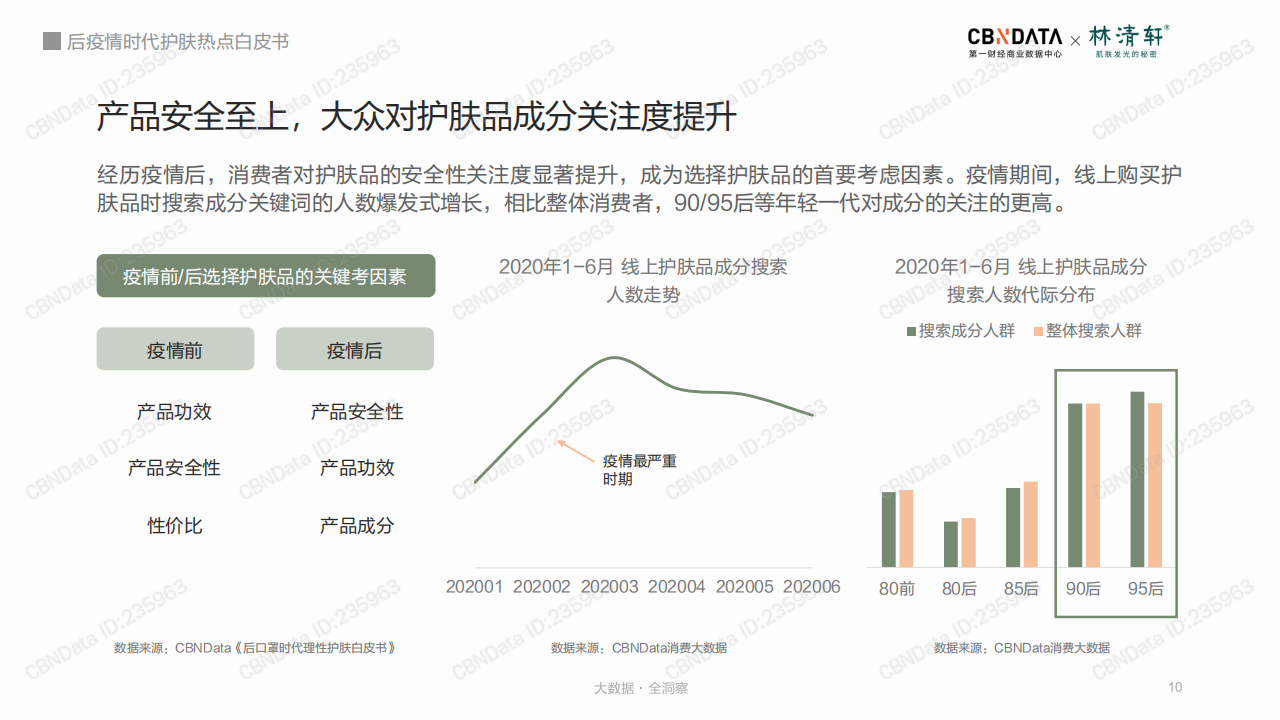1280x720 pixels.
Task: Click the 疫情前/后选择护肤品的关键考因素 banner
Action: click(266, 276)
